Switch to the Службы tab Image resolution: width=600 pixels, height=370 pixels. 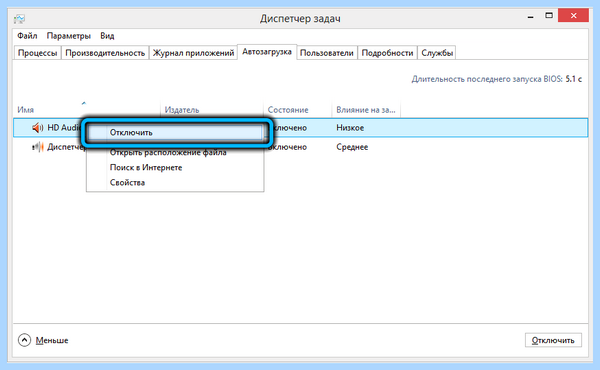tap(437, 53)
